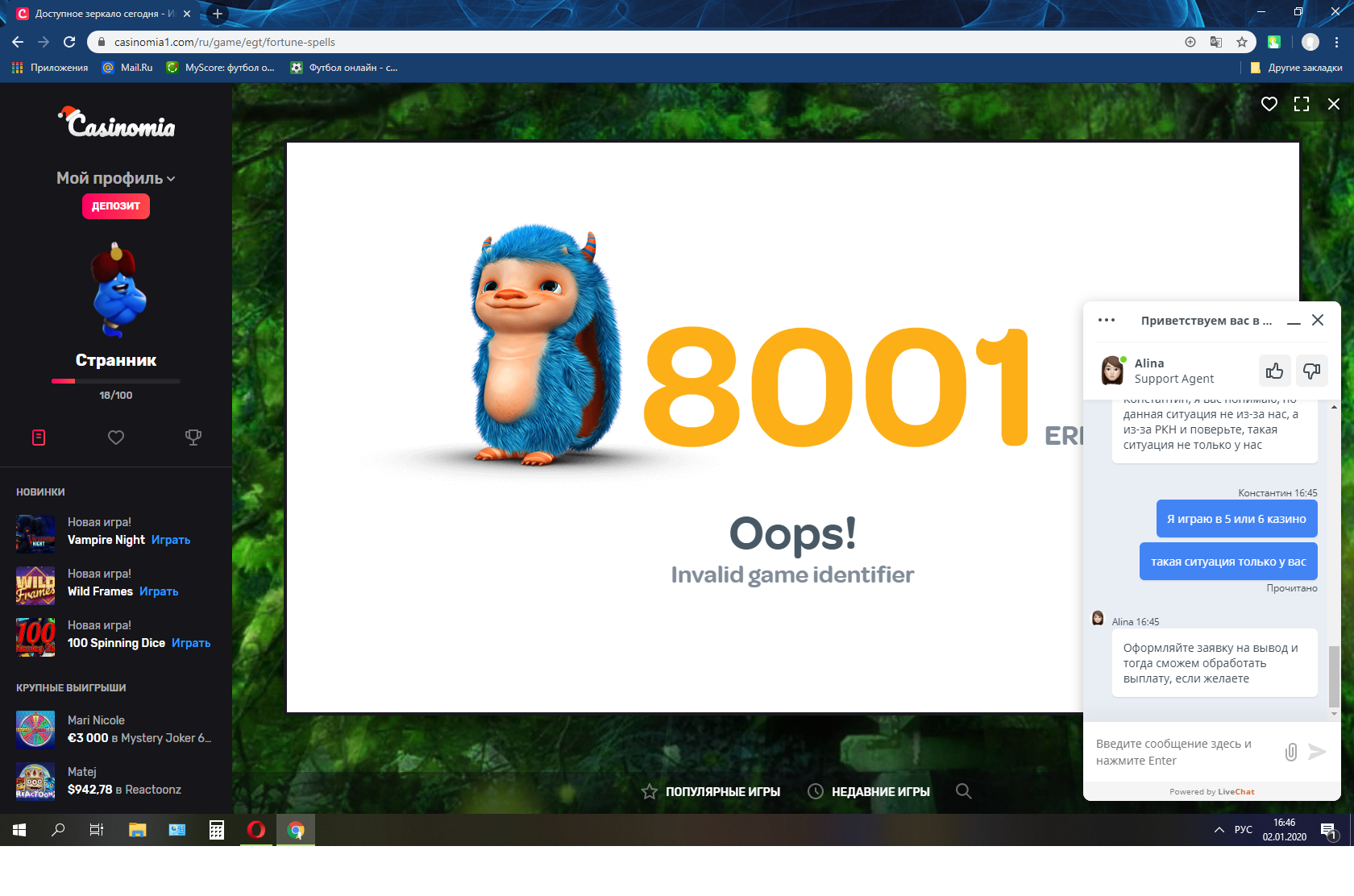1354x896 pixels.
Task: Add the game to favorites with heart icon
Action: 1269,104
